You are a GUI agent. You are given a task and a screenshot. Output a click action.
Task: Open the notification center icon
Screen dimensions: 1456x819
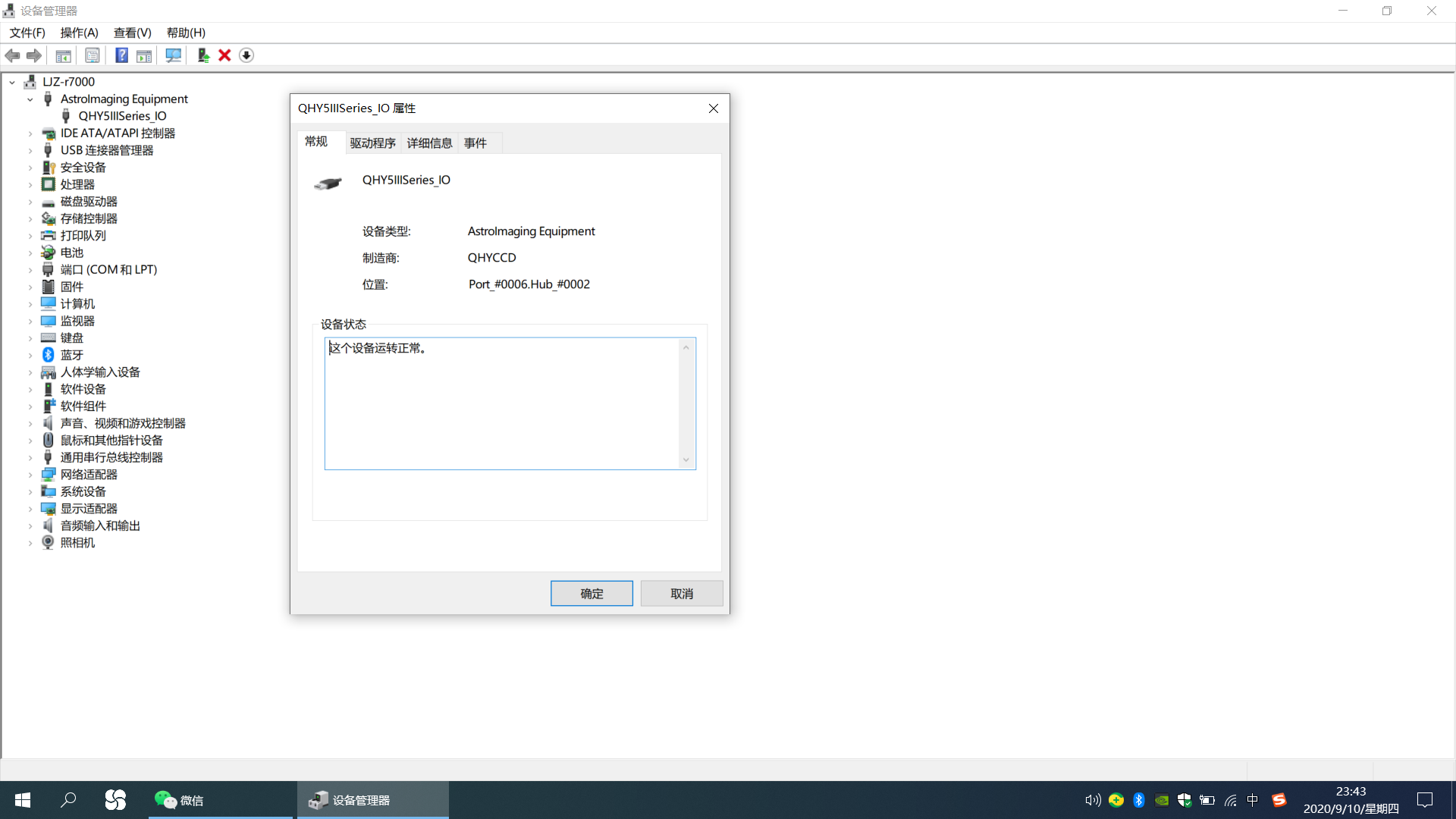[x=1425, y=800]
